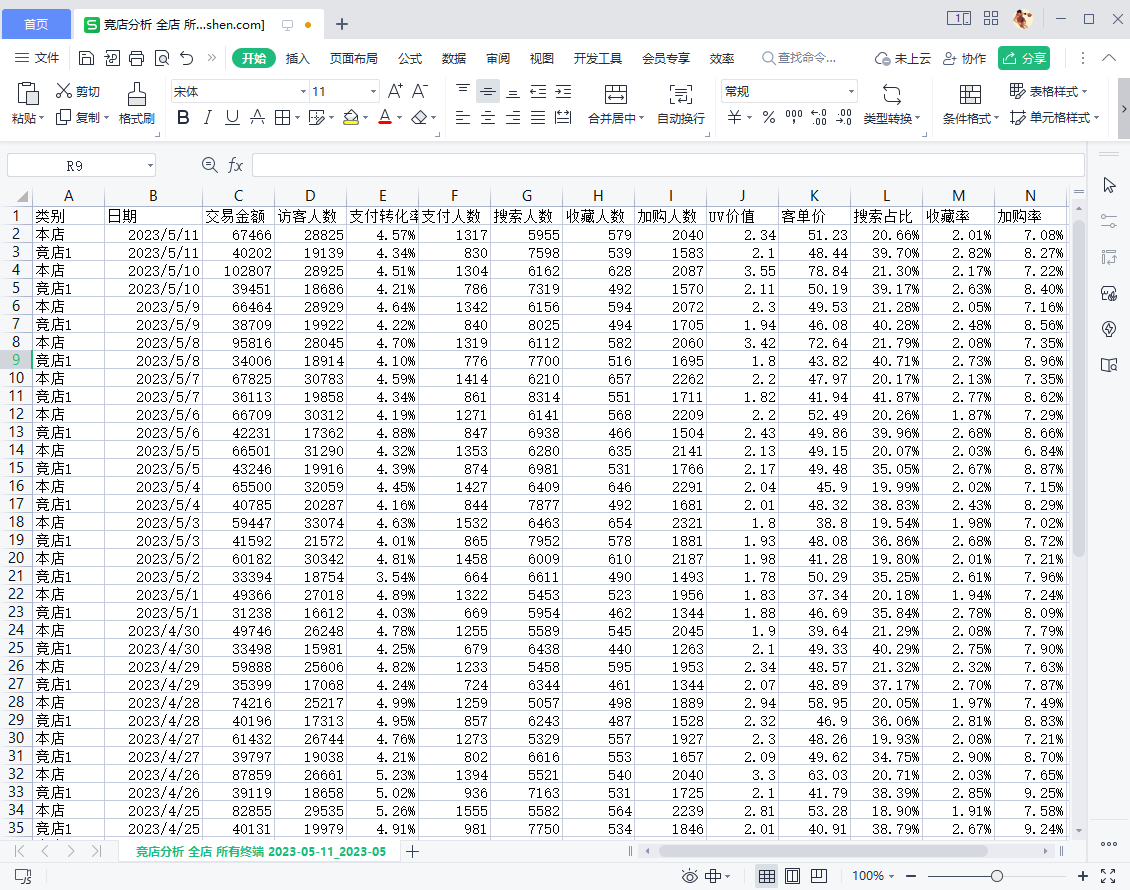The height and width of the screenshot is (890, 1130).
Task: Click the Print icon in quick toolbar
Action: click(137, 58)
